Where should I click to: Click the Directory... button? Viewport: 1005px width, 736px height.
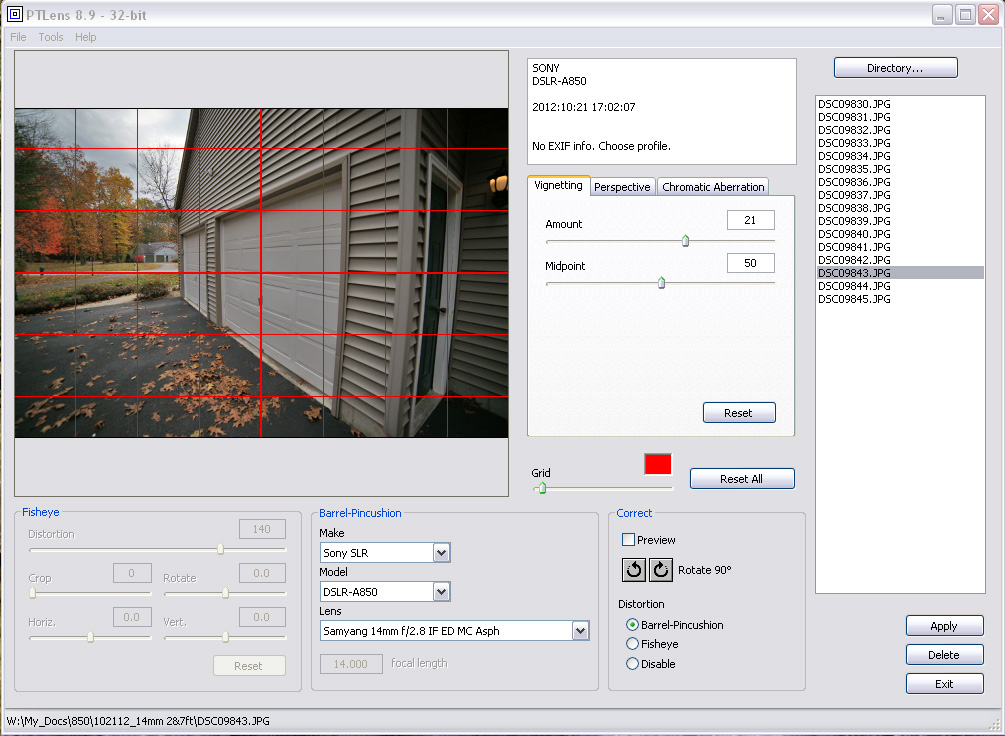[x=895, y=68]
